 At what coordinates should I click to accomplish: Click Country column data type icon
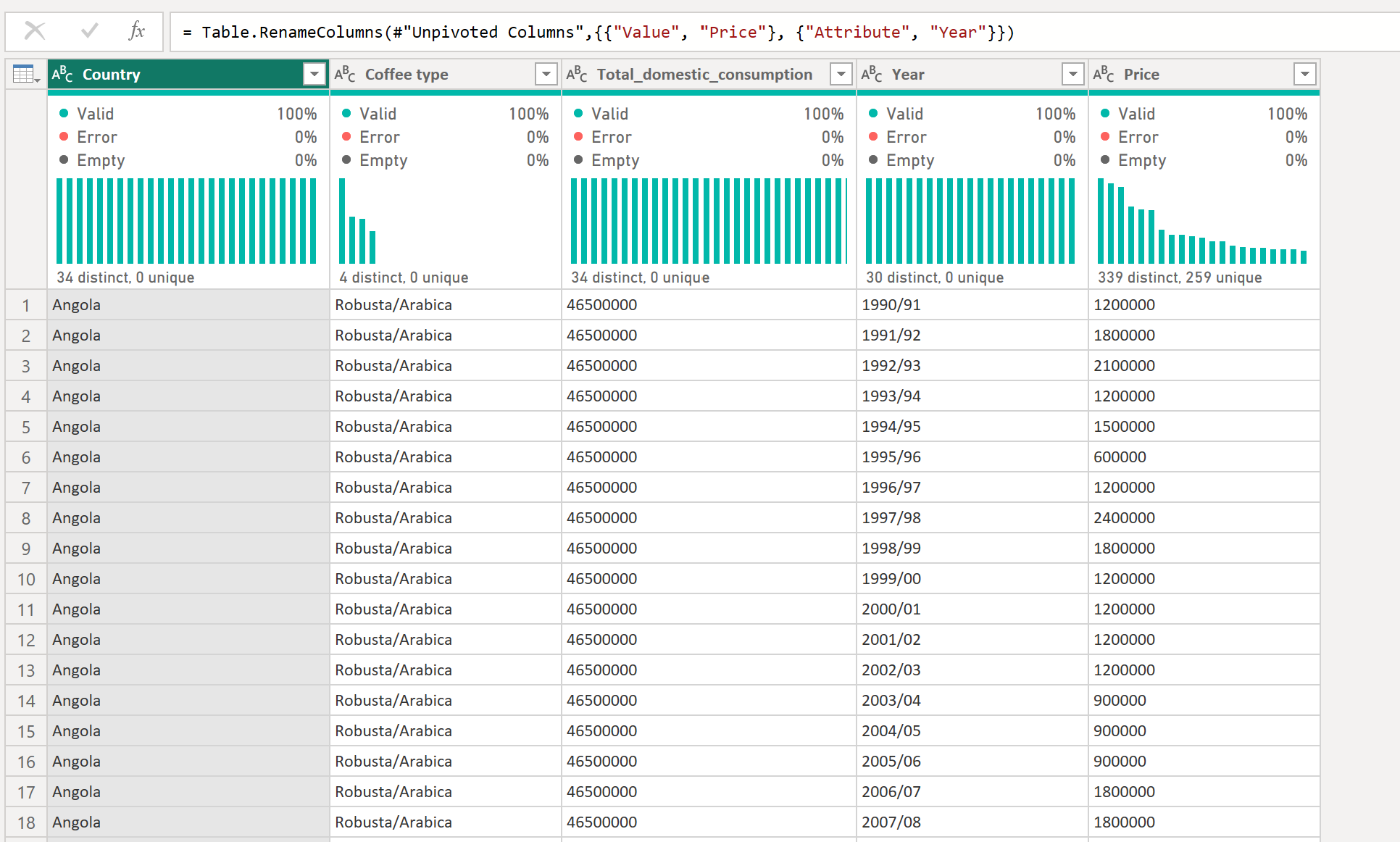tap(62, 74)
